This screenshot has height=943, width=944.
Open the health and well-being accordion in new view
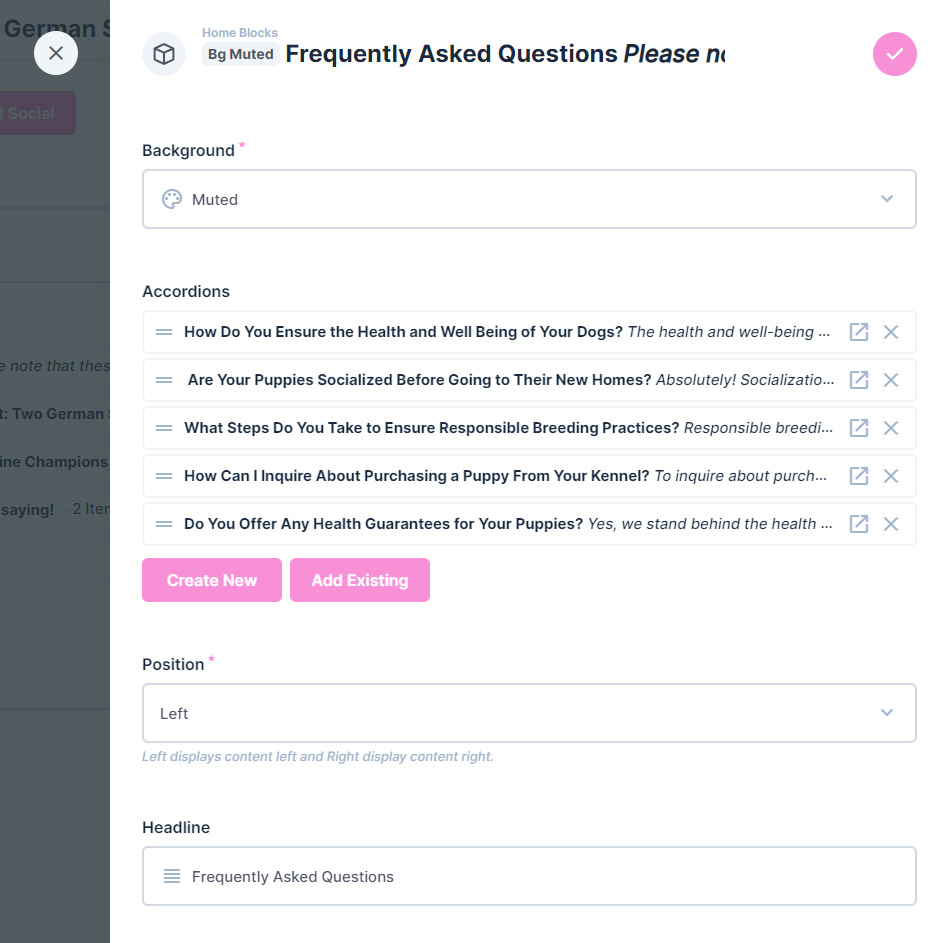tap(859, 332)
